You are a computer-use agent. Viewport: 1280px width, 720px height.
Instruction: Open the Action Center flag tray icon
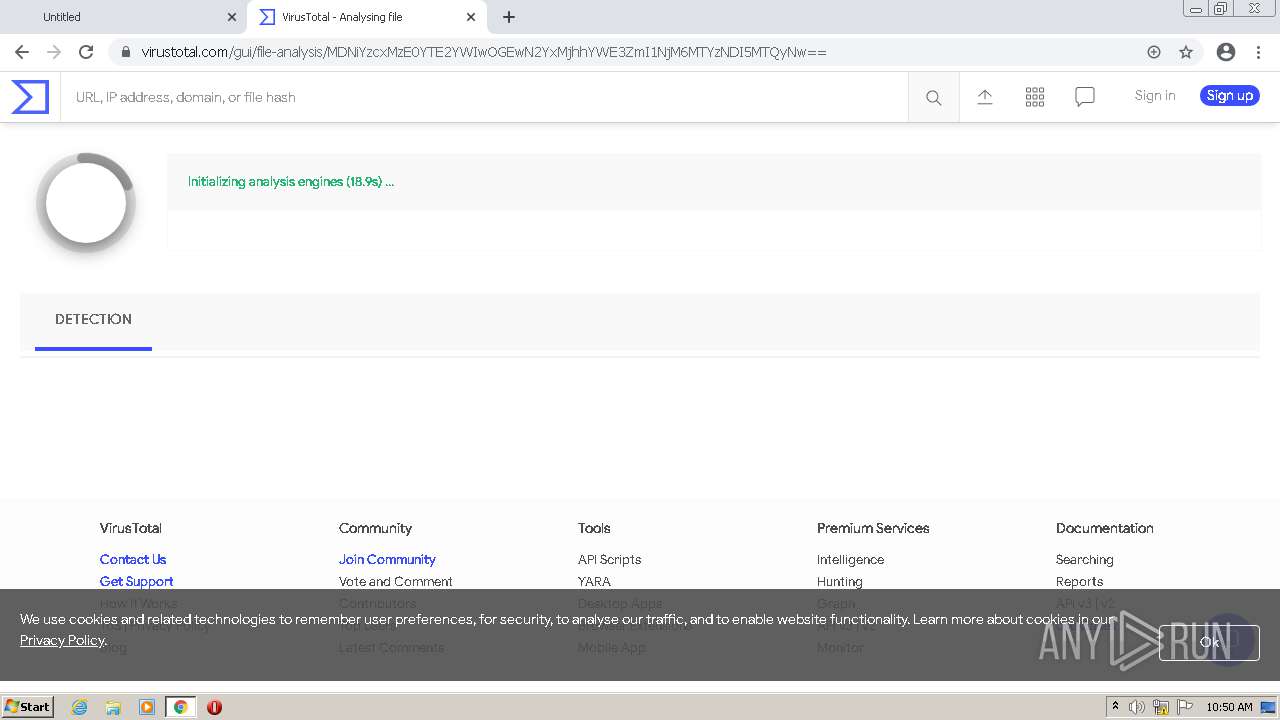(1185, 707)
